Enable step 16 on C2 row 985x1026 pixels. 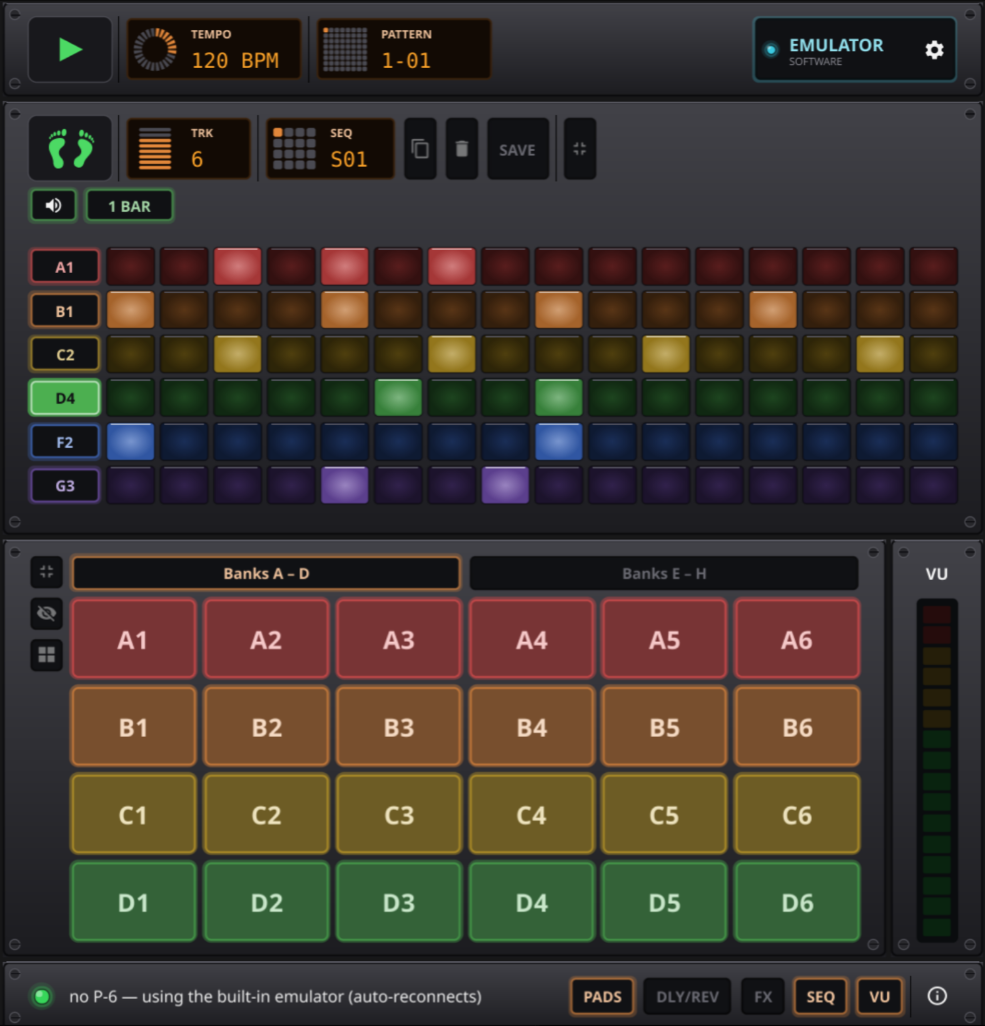(933, 354)
